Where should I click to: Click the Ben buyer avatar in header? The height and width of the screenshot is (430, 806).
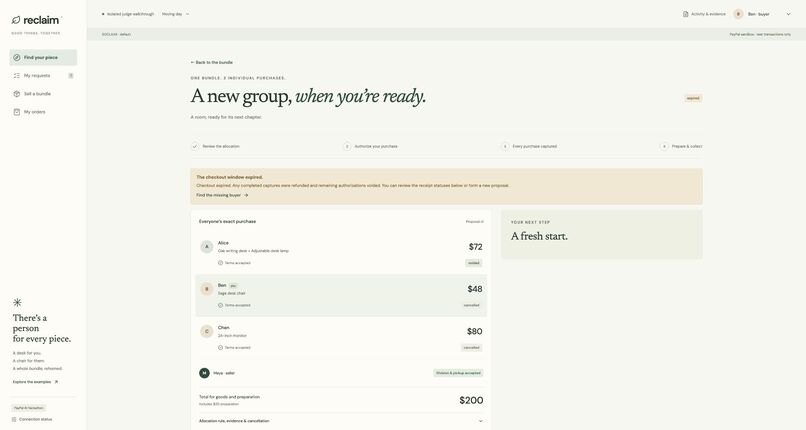tap(738, 14)
